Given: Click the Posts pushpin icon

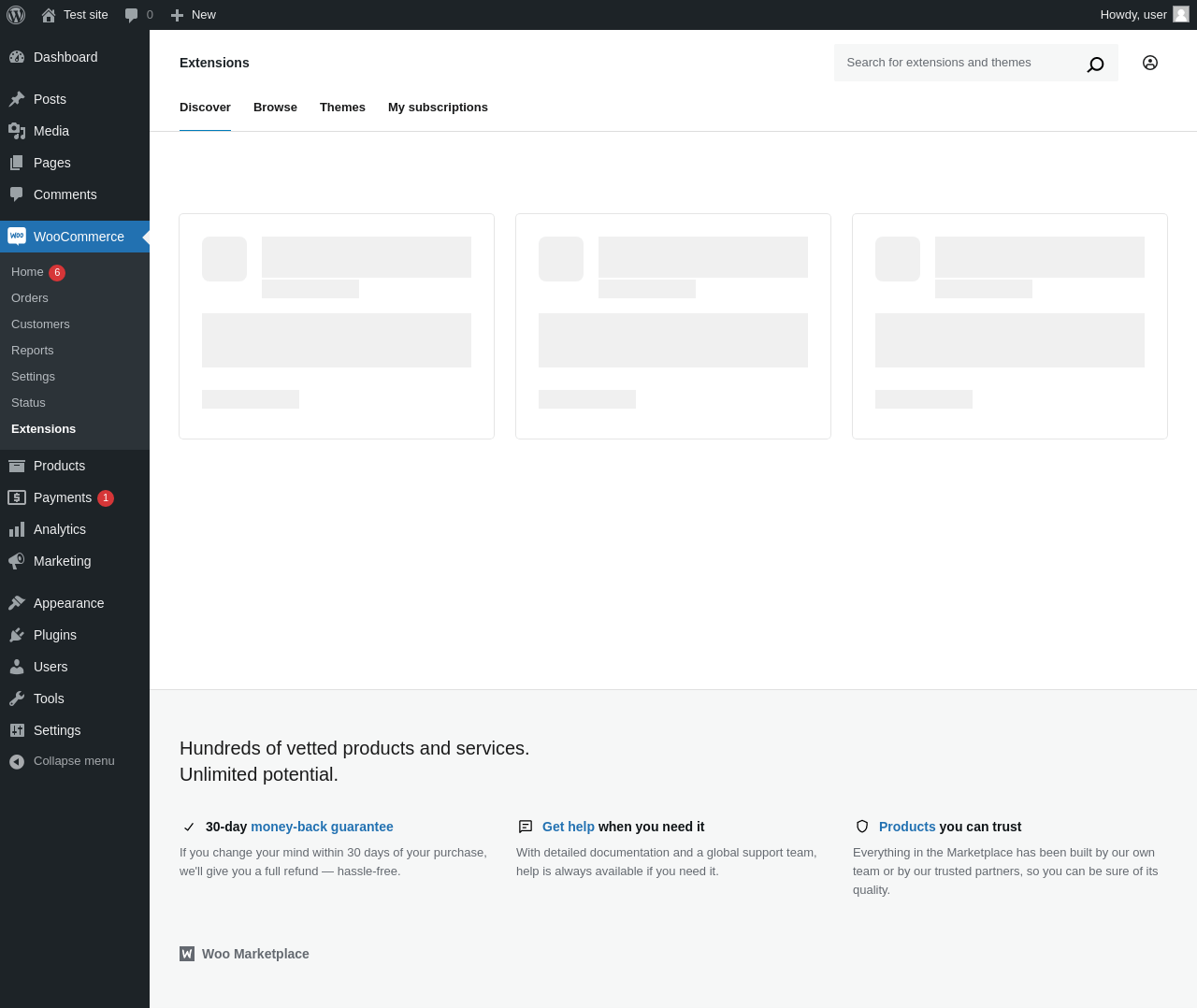Looking at the screenshot, I should click(x=17, y=99).
